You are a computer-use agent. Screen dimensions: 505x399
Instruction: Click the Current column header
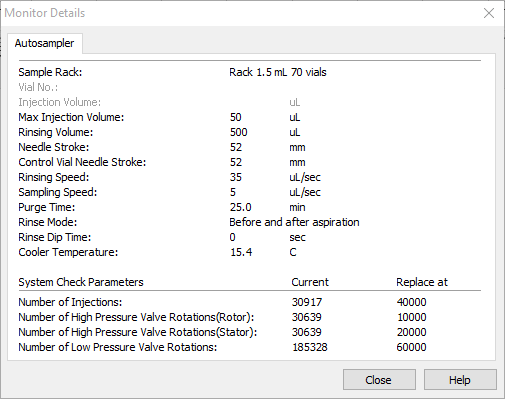point(310,282)
